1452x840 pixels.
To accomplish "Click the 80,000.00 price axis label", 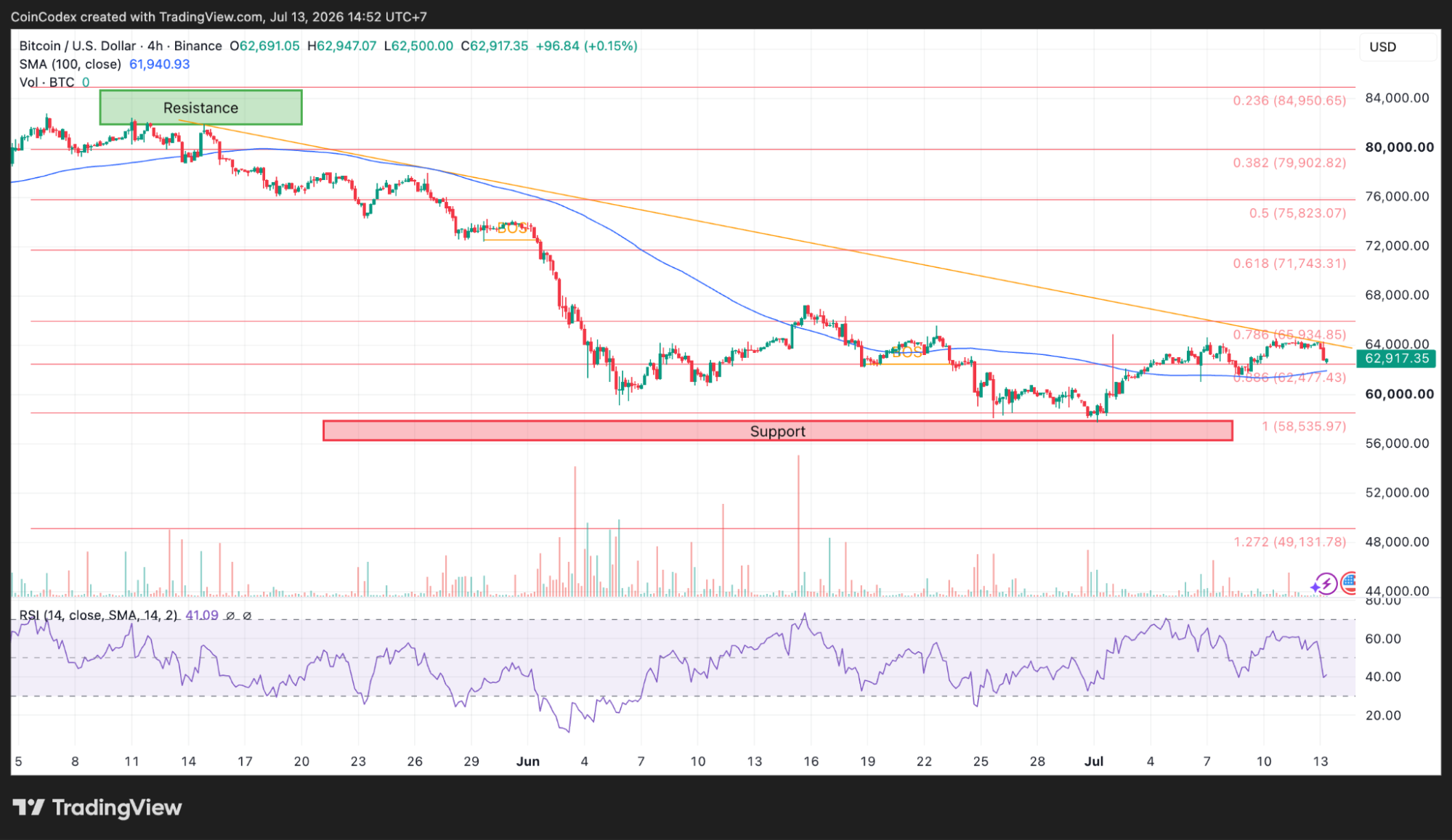I will (x=1399, y=147).
